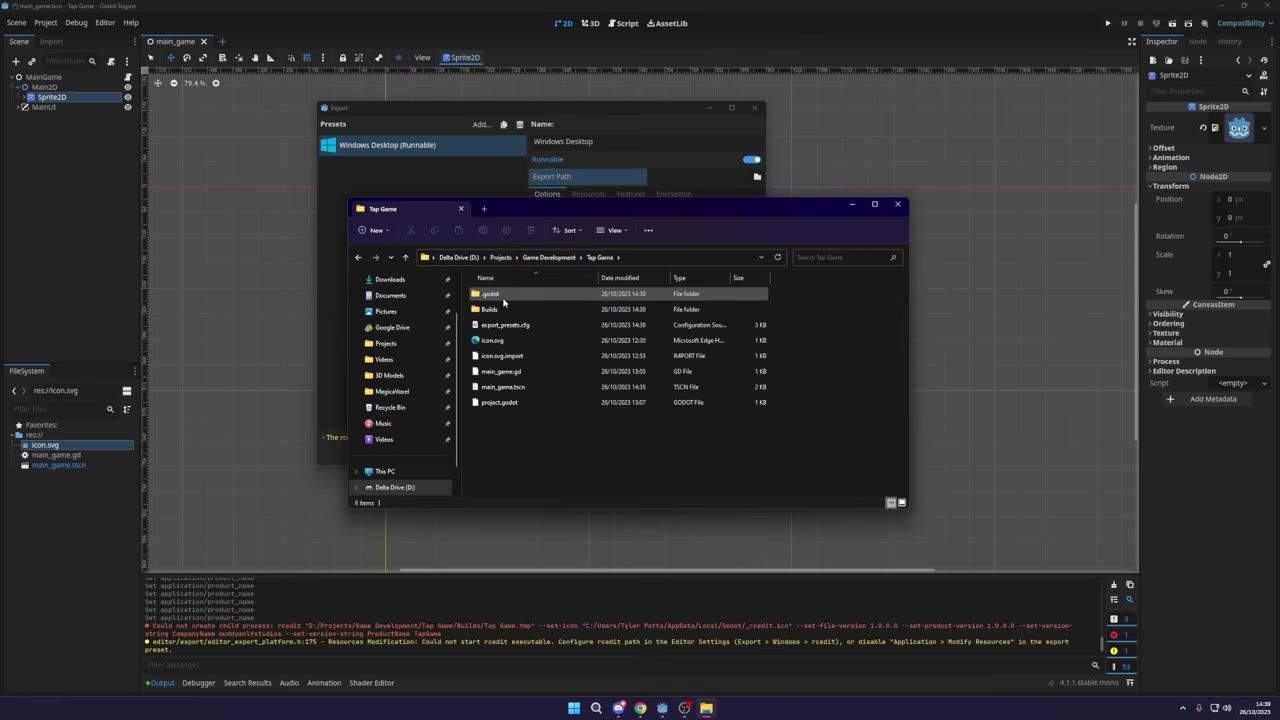Click the folder icon beside Export Path
The height and width of the screenshot is (720, 1280).
click(x=757, y=177)
